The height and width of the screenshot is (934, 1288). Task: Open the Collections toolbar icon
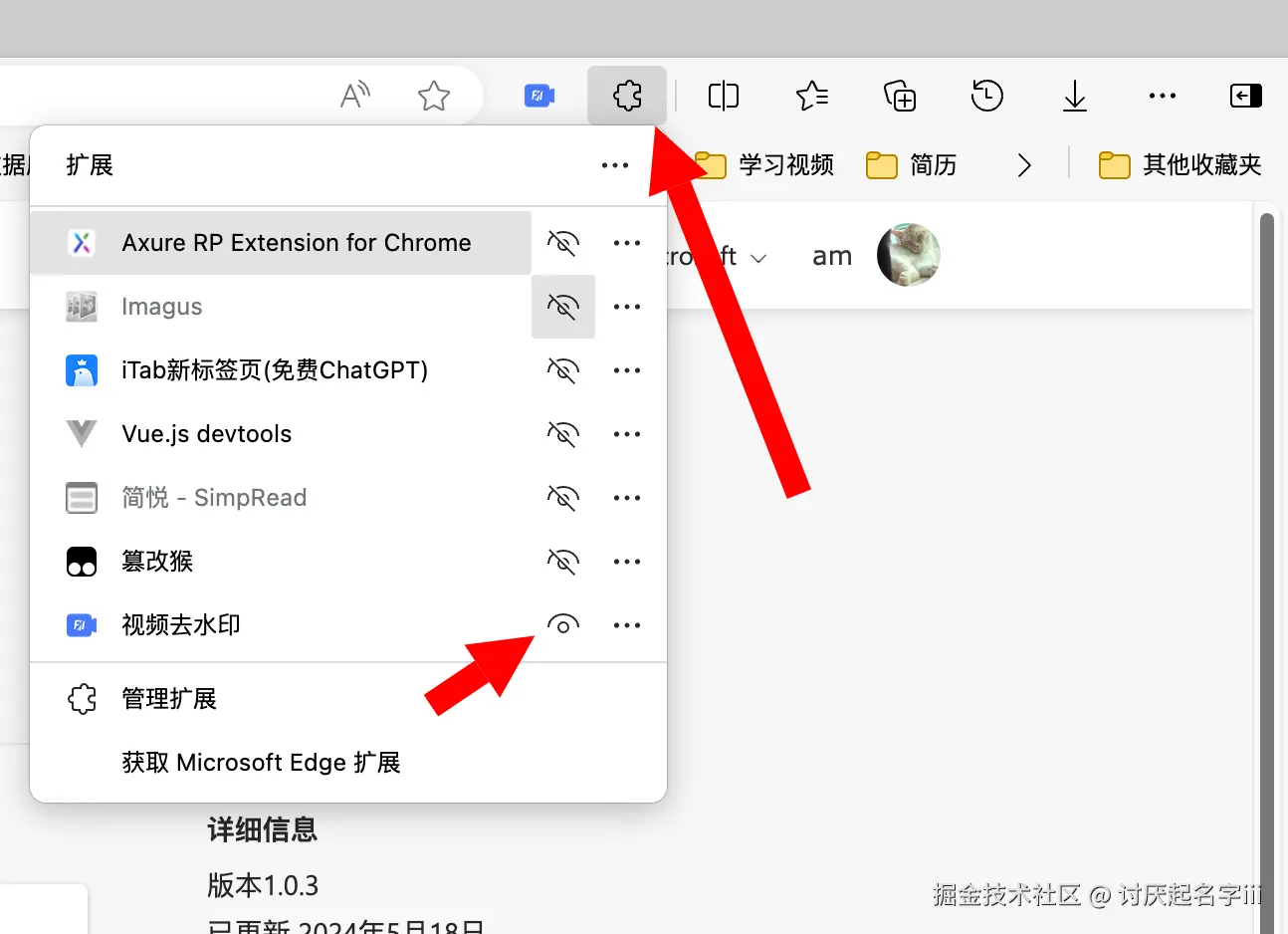point(900,96)
